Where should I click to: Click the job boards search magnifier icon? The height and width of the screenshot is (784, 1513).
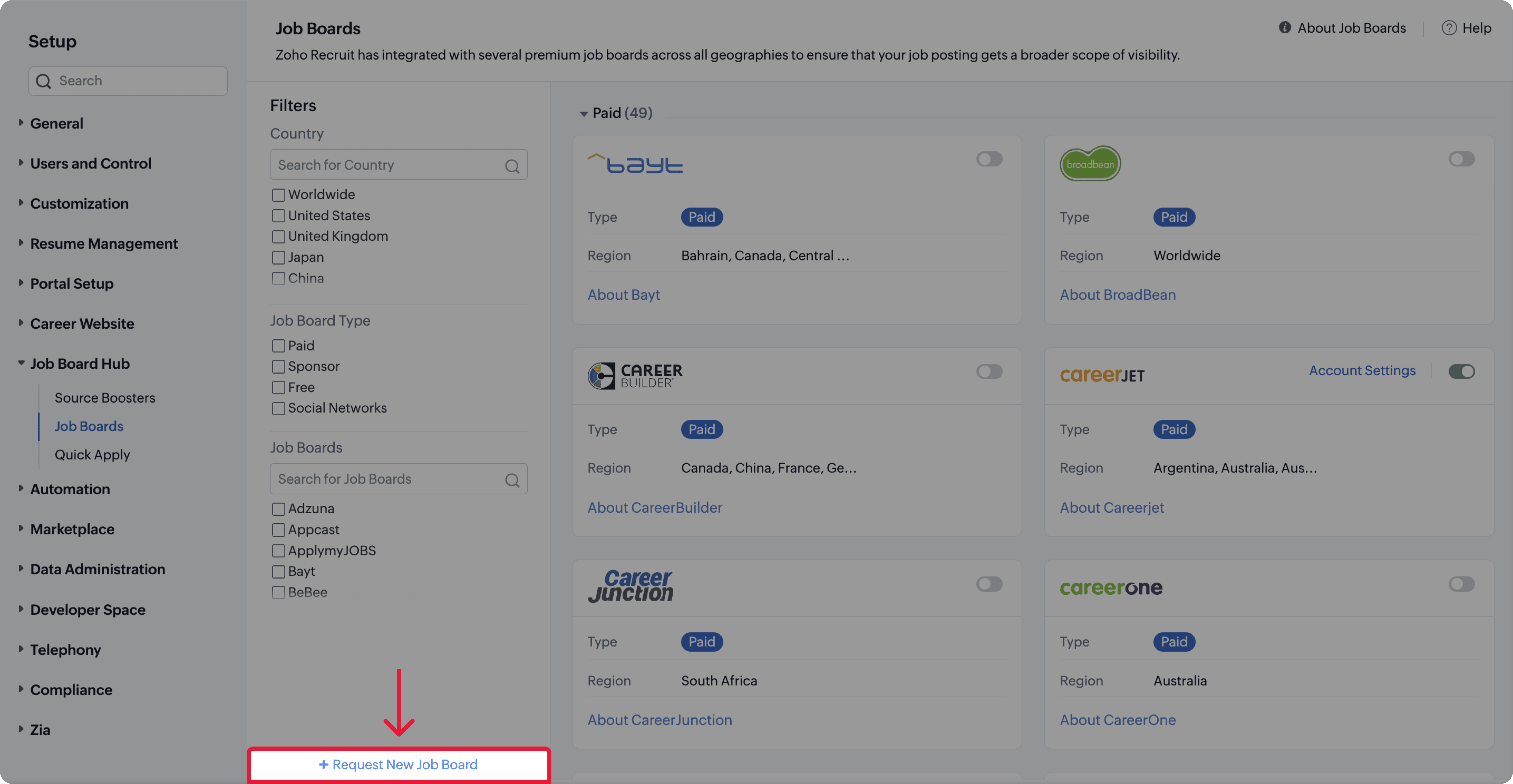click(x=512, y=480)
